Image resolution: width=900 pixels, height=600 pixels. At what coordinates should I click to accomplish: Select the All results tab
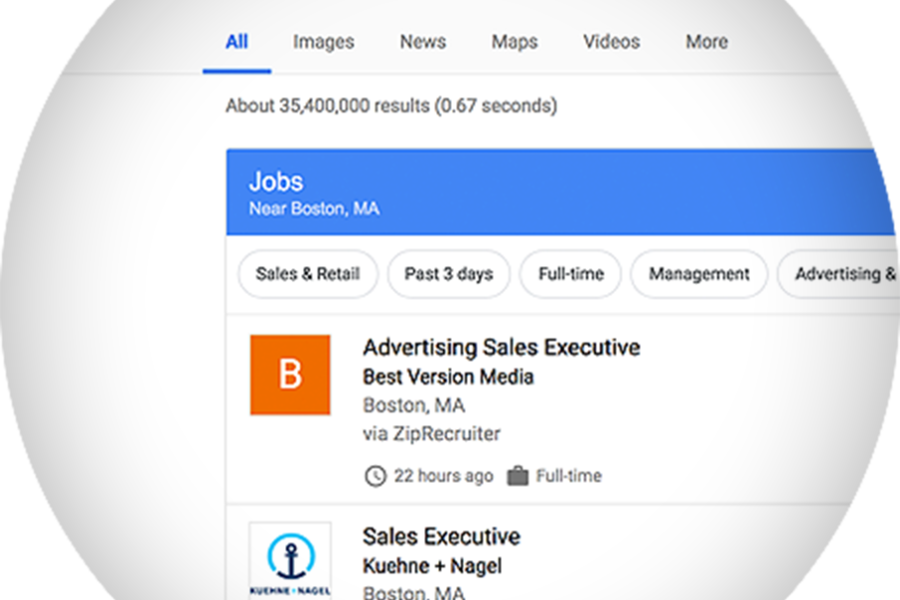tap(236, 42)
